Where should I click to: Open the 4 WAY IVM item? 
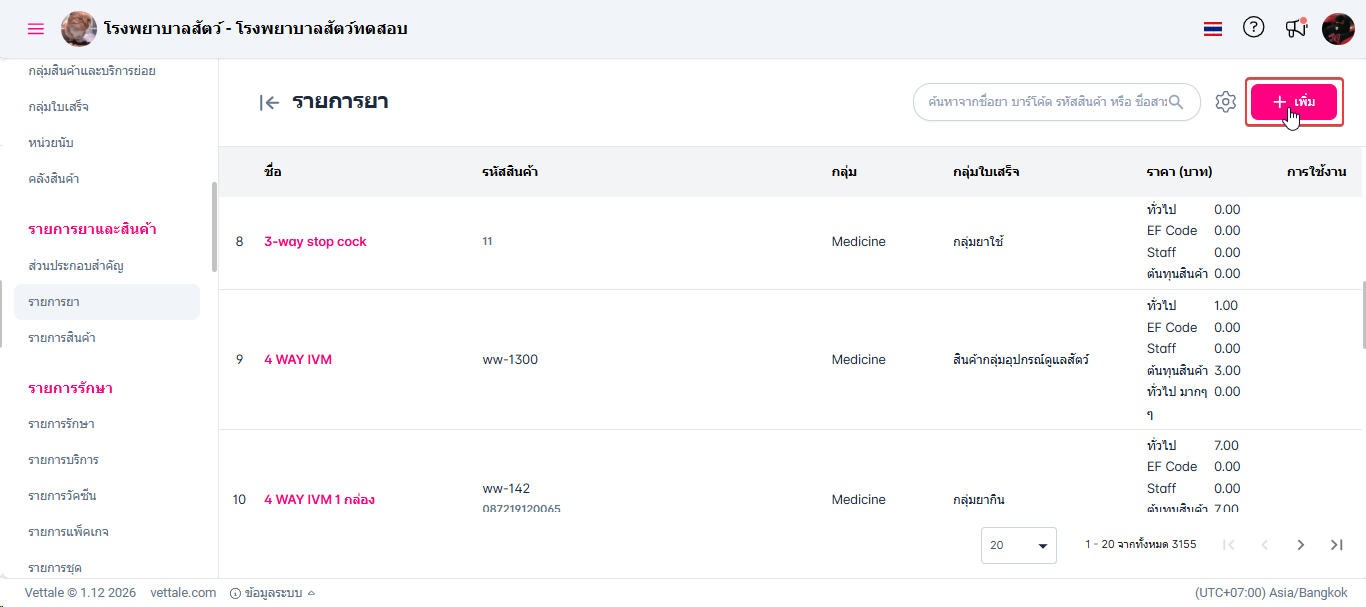tap(298, 359)
